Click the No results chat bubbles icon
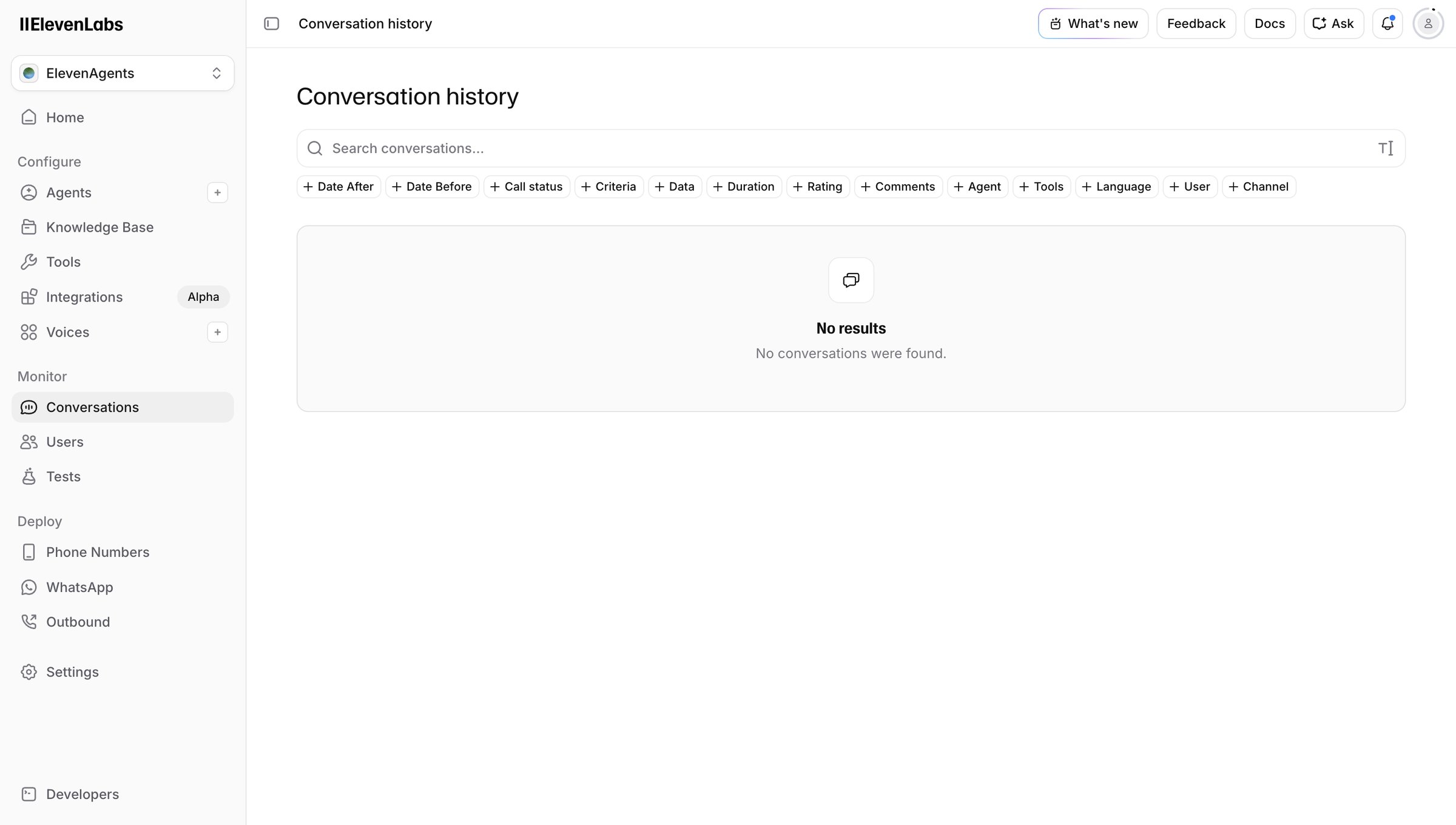 pyautogui.click(x=851, y=280)
